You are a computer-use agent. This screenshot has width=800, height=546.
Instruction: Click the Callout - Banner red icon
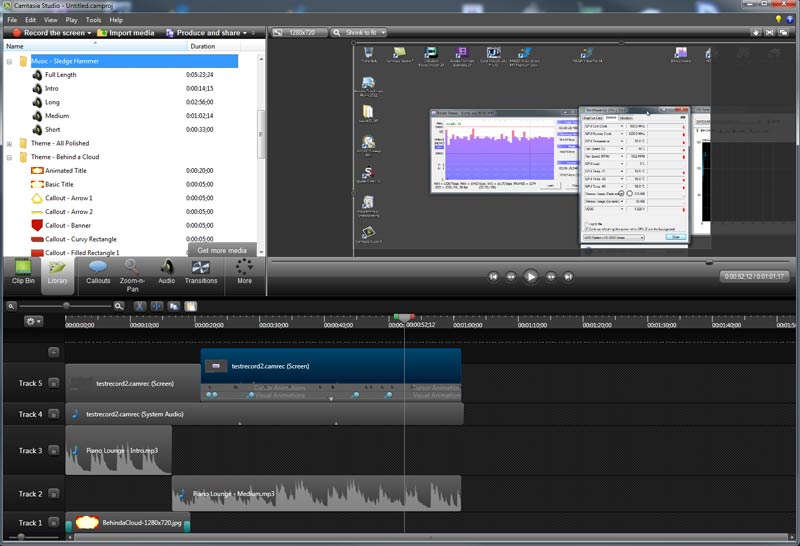(x=37, y=225)
